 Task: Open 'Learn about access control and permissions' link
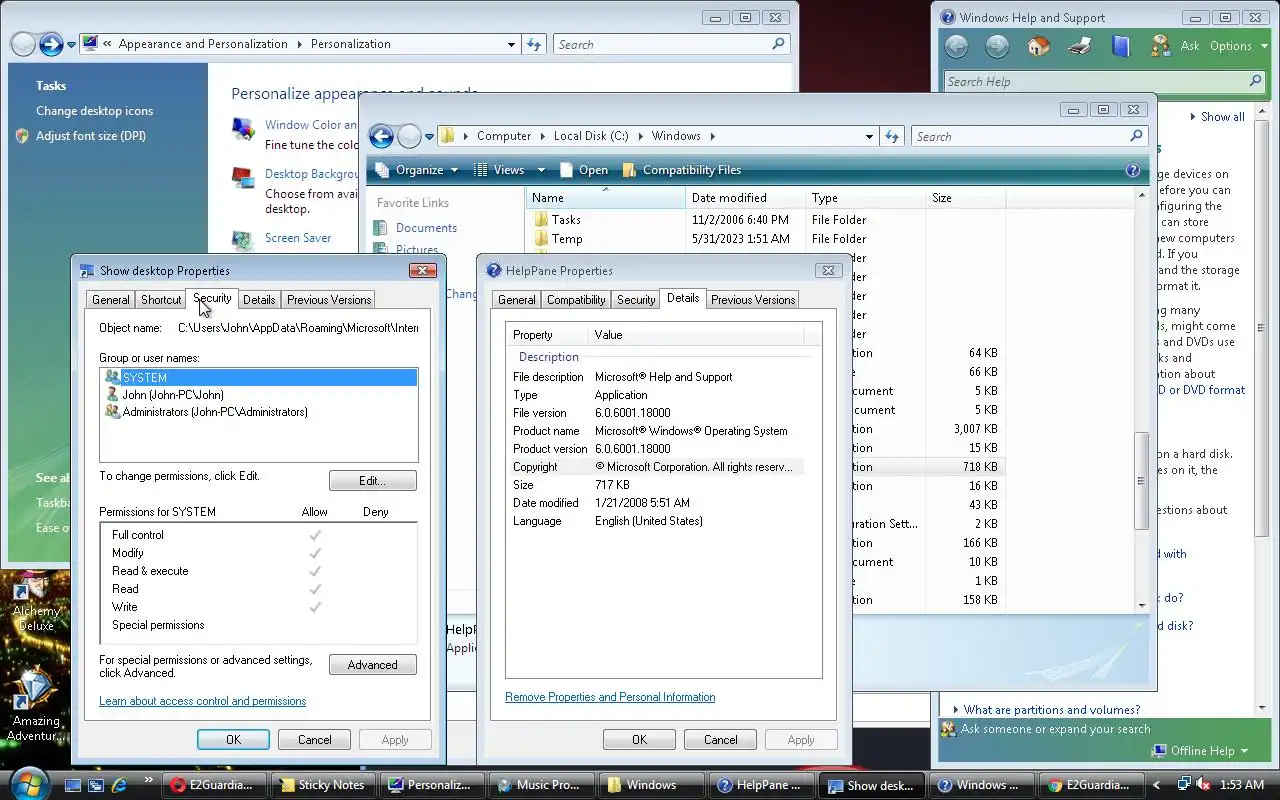pos(202,701)
